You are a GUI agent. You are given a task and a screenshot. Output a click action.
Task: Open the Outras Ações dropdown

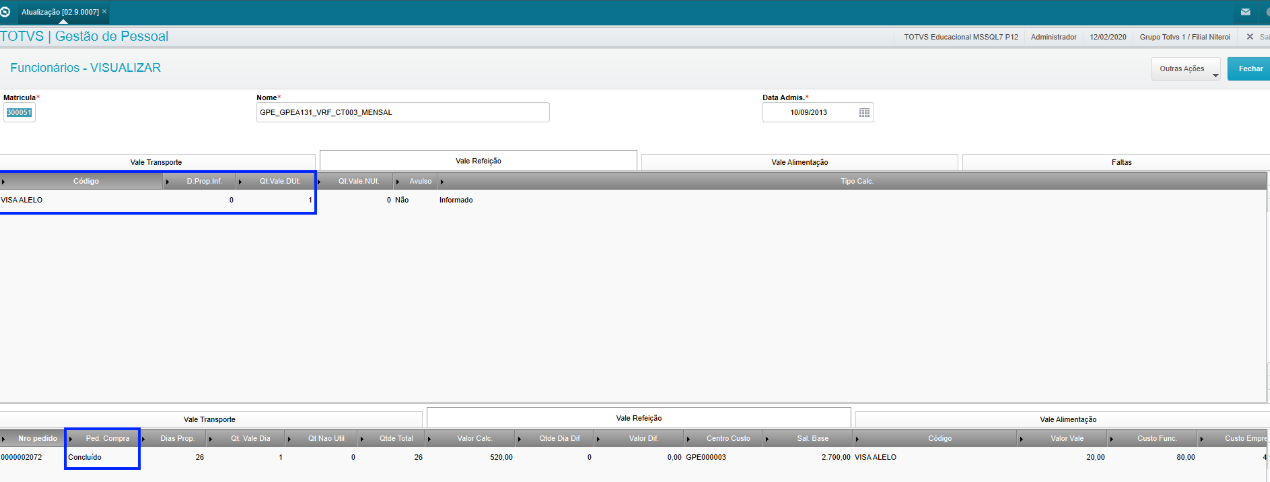1188,69
